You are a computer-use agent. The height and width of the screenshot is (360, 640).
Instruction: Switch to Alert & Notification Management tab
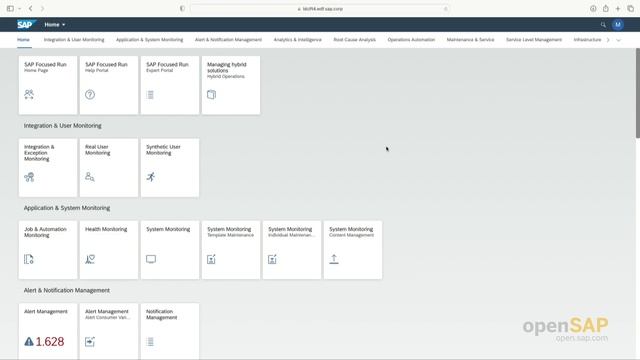coord(228,40)
